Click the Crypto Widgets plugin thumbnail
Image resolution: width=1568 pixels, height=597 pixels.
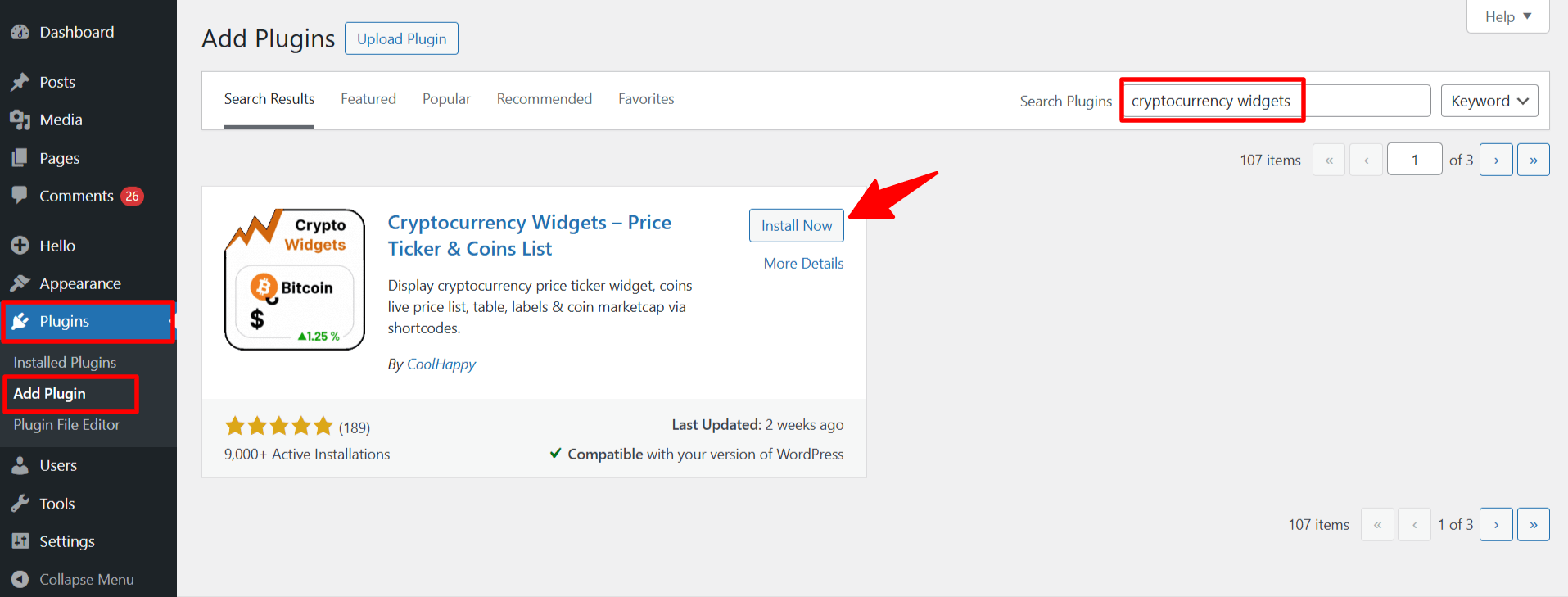pyautogui.click(x=295, y=279)
